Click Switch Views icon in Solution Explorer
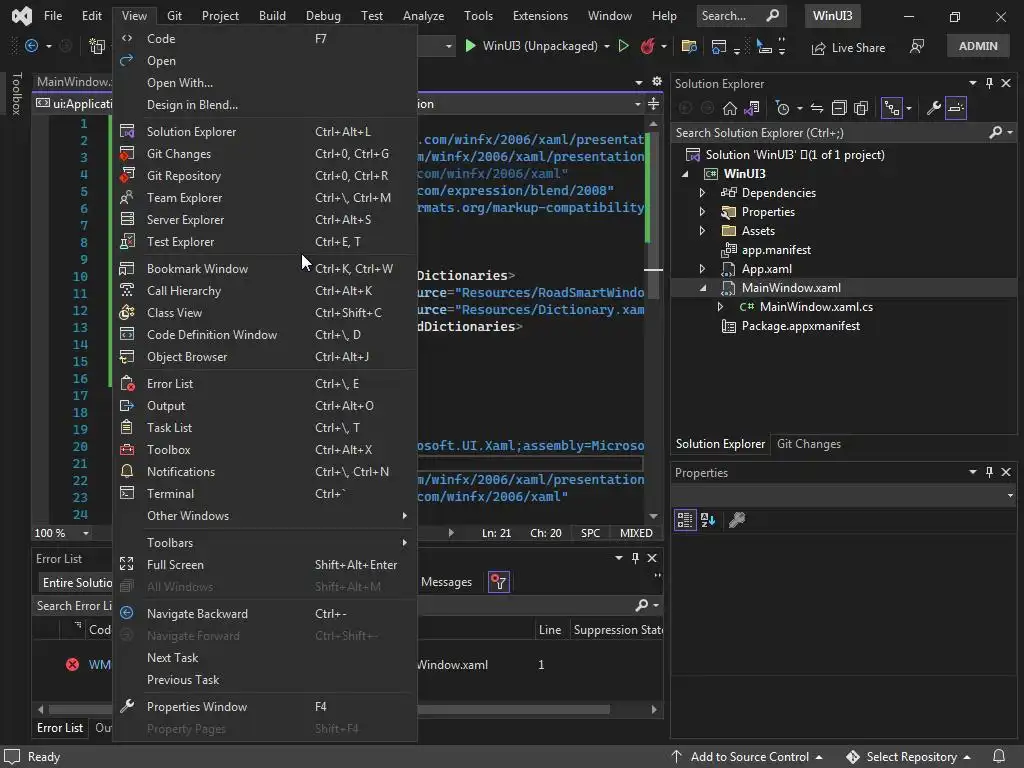 (752, 108)
